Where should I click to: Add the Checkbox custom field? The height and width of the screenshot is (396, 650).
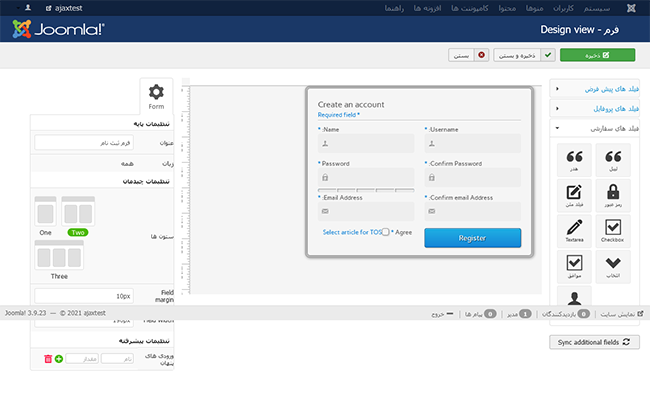(613, 231)
